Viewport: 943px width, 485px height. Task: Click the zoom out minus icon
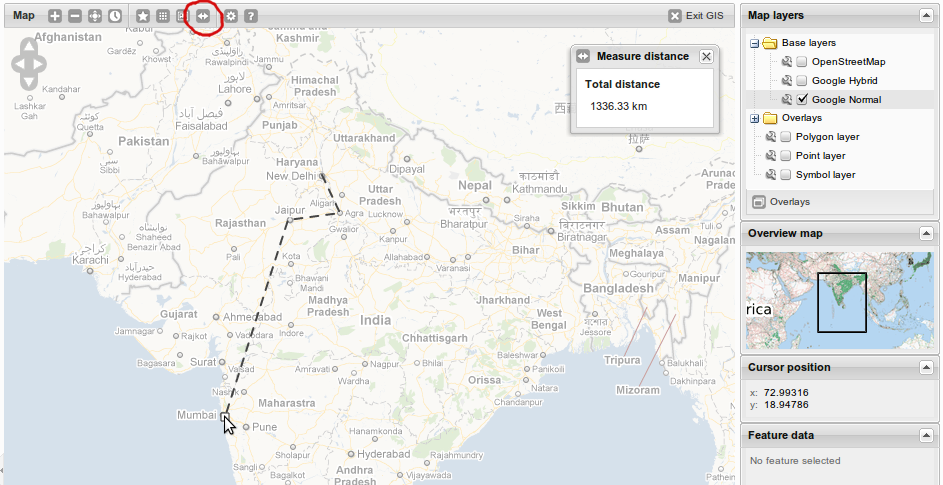click(75, 16)
